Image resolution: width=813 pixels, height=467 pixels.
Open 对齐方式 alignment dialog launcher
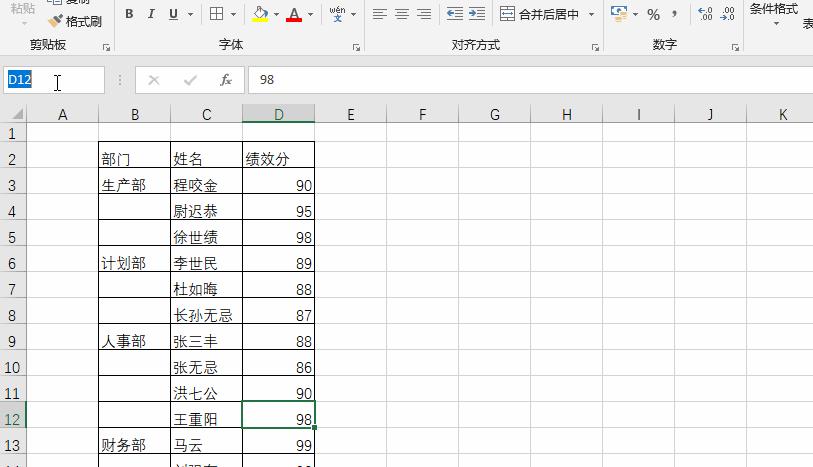tap(595, 48)
